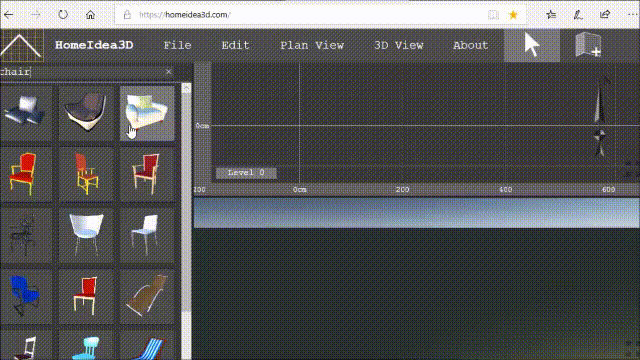Share this page from the browser
The width and height of the screenshot is (640, 360).
coord(605,15)
